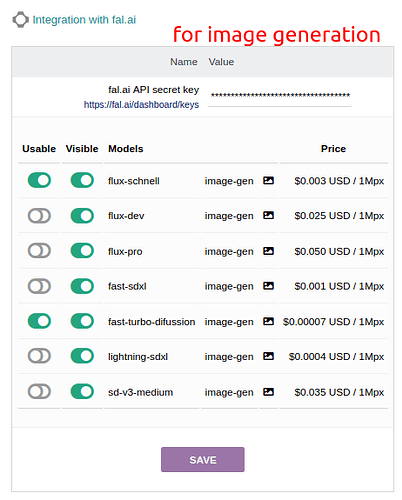
Task: Click image-gen label in flux-pro row
Action: coord(229,251)
